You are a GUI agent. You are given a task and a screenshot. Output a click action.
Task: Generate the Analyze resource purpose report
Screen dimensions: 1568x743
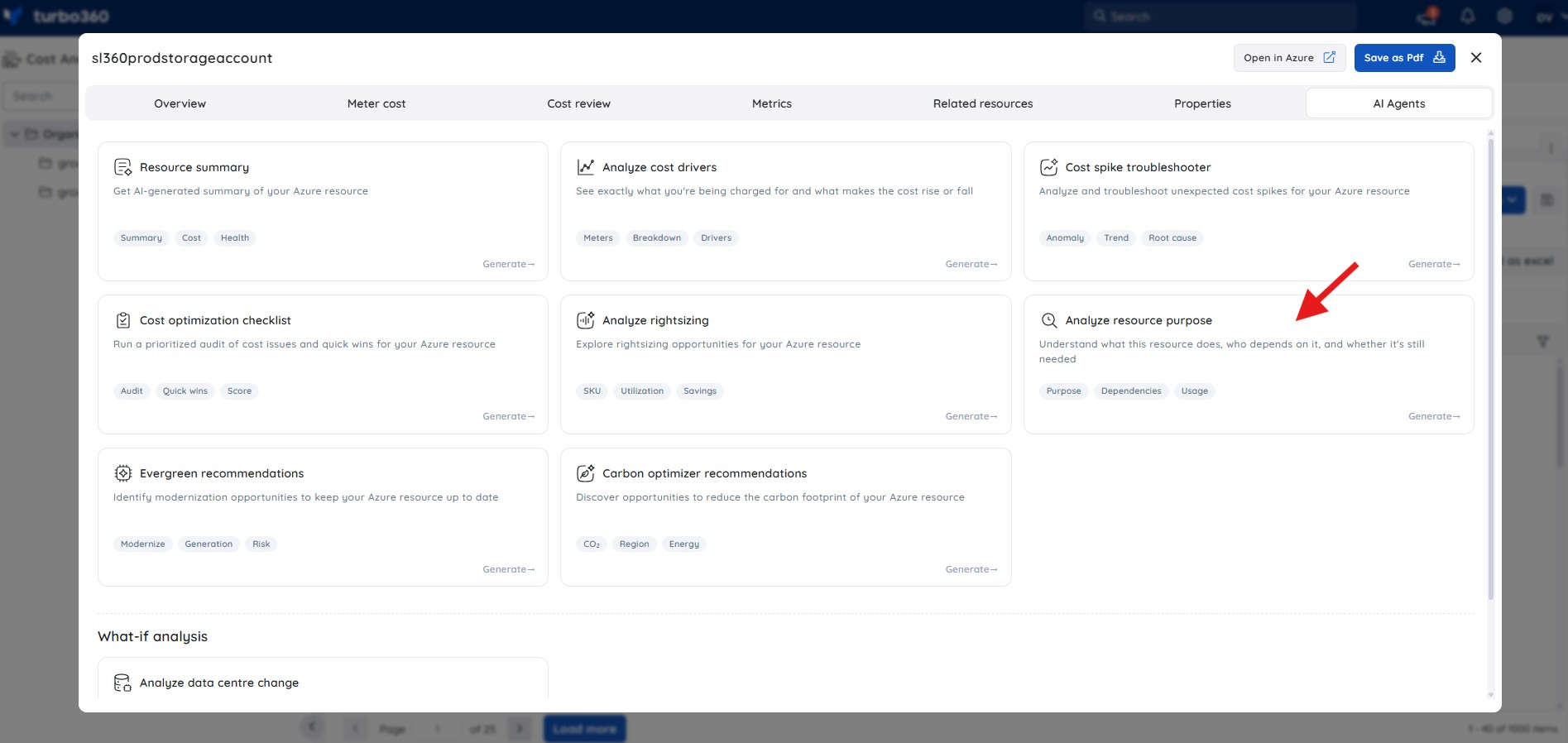click(1434, 416)
